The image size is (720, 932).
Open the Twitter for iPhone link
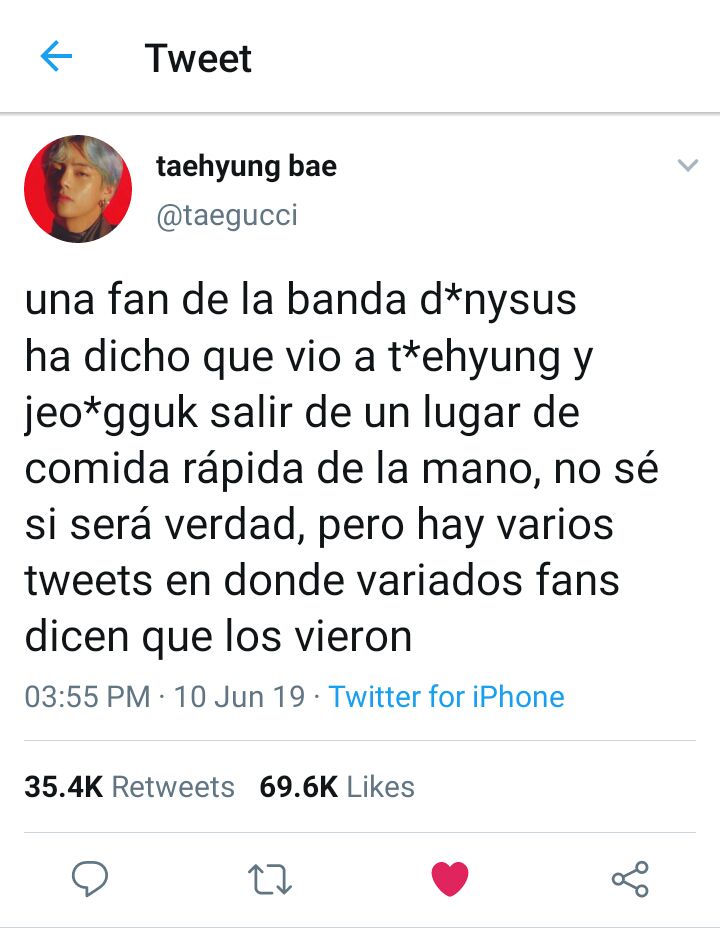point(447,696)
